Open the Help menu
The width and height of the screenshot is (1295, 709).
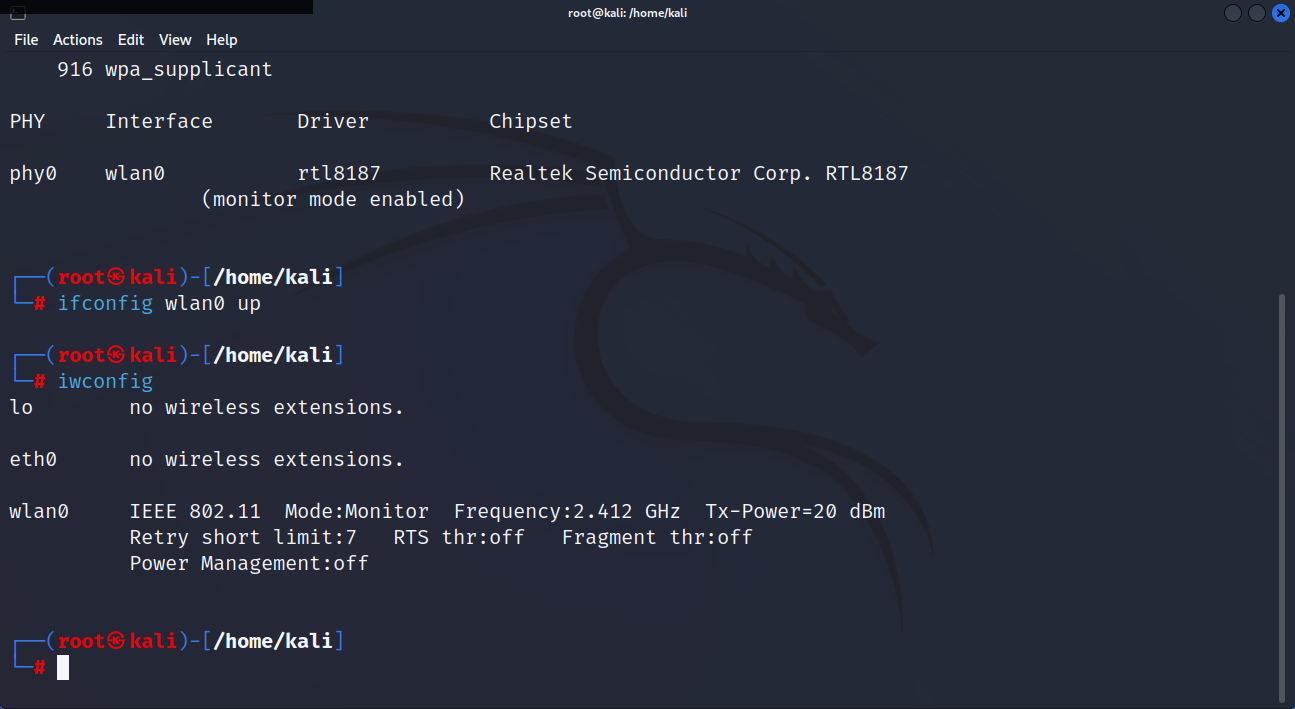click(x=222, y=40)
